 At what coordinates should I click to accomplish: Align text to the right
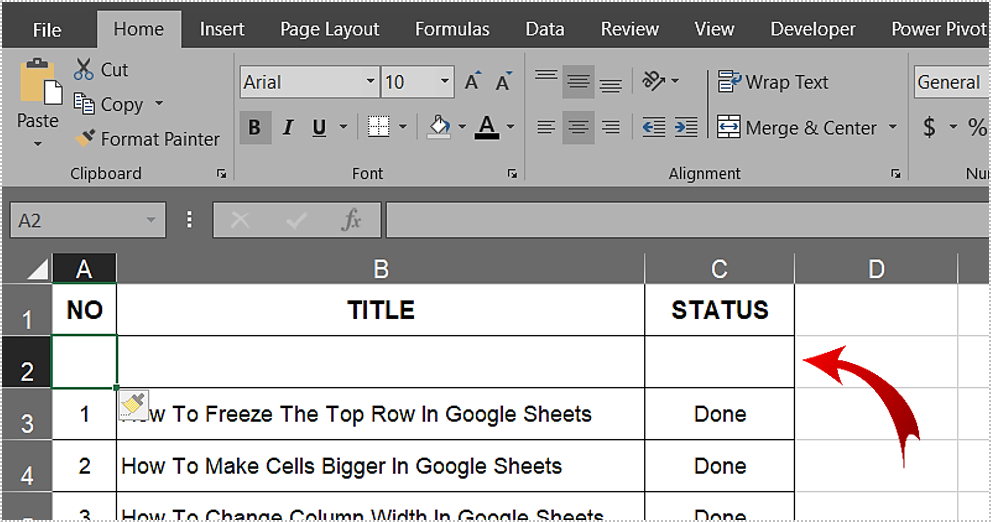611,128
